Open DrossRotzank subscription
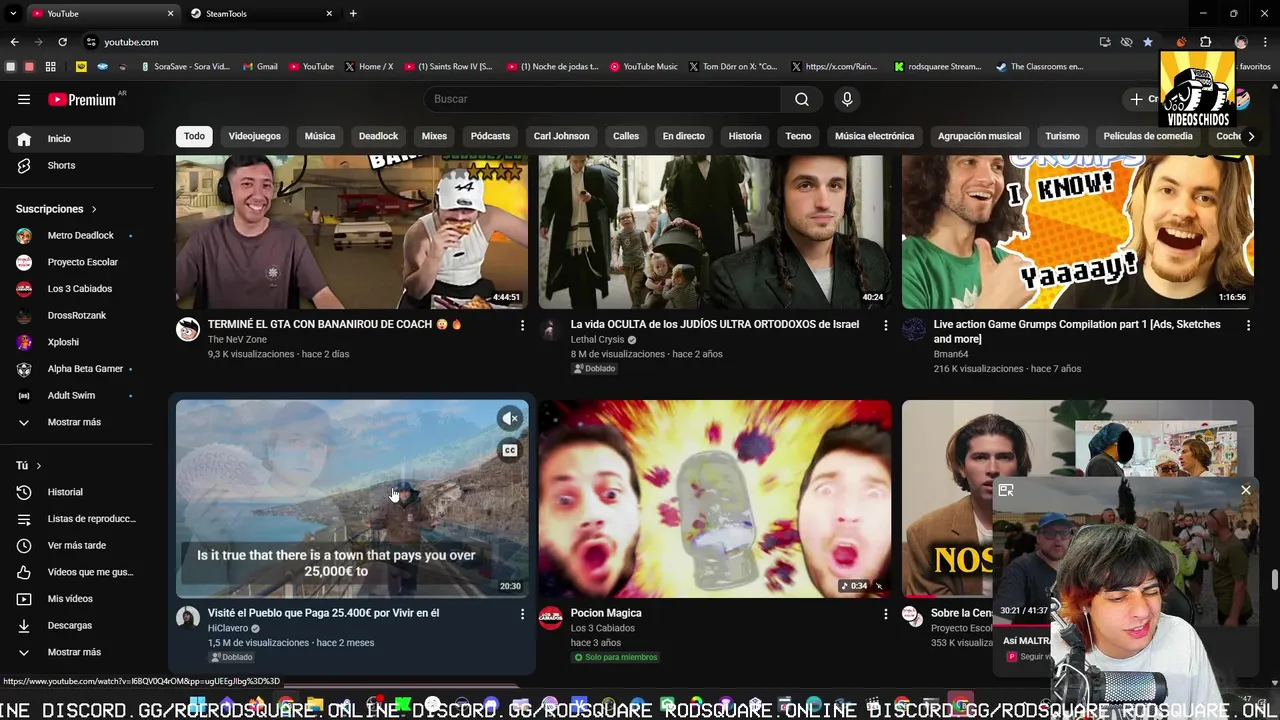 (x=75, y=316)
